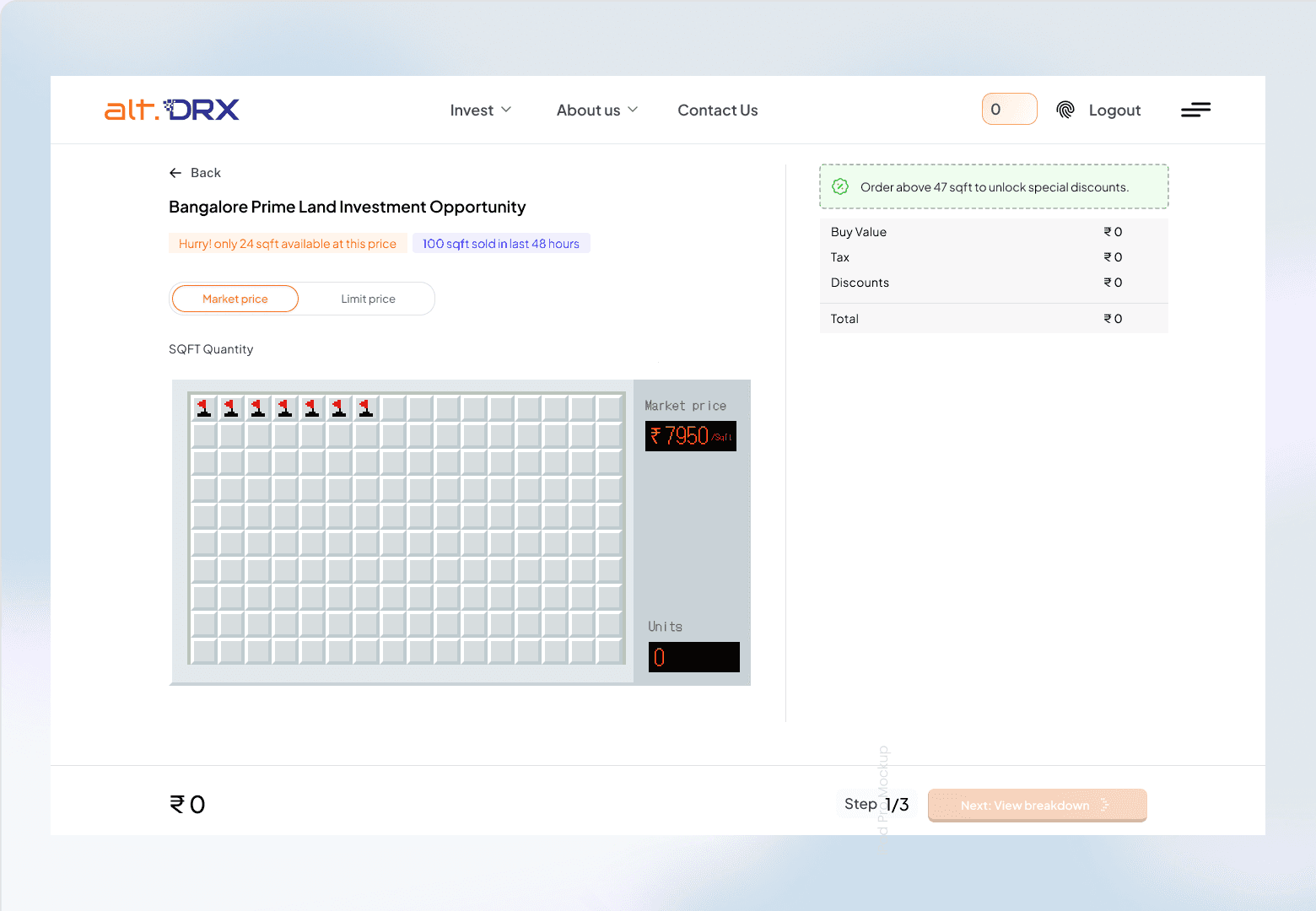Click the 'Step 1/3' indicator
The image size is (1316, 911).
pos(876,805)
